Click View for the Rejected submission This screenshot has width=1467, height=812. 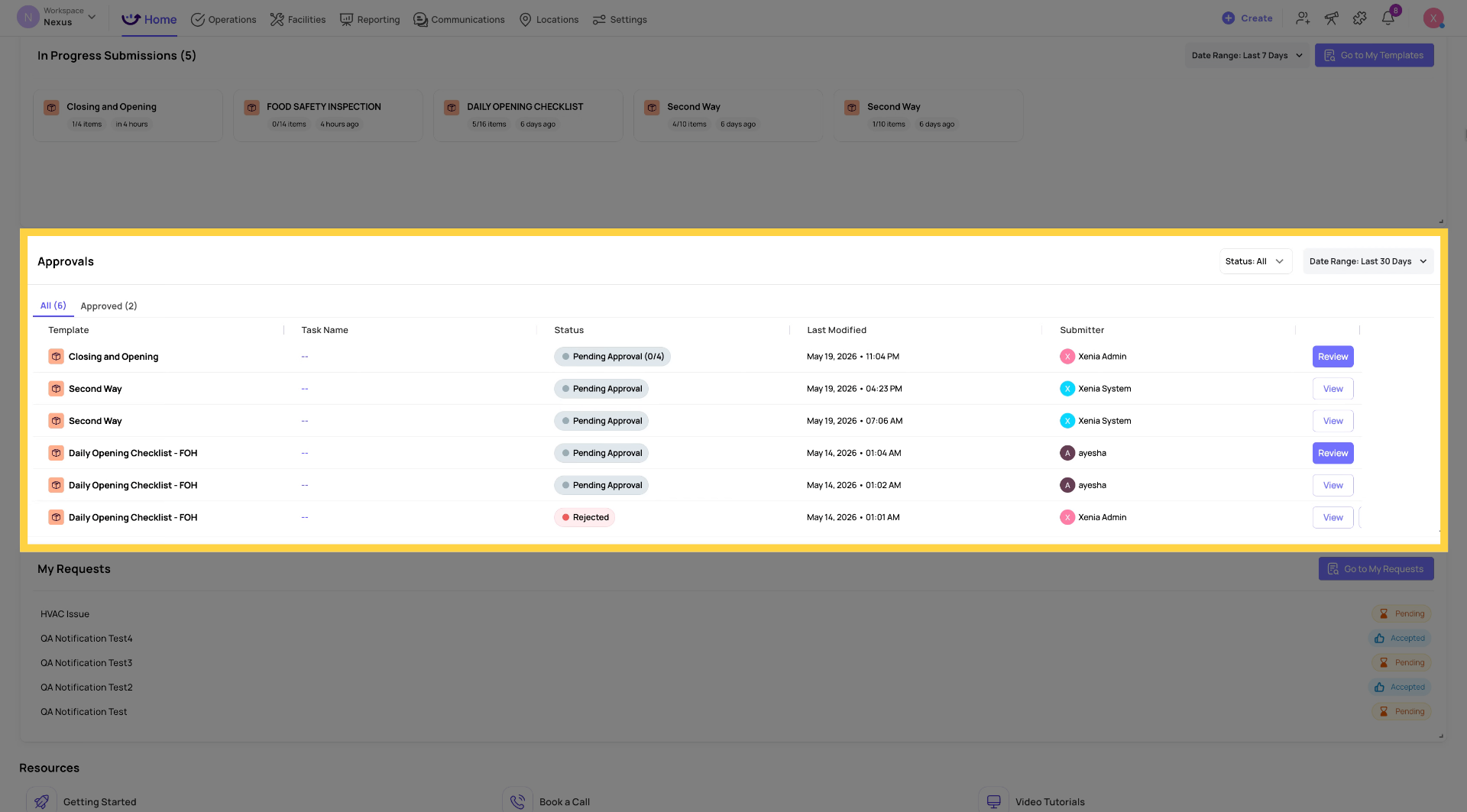tap(1333, 517)
